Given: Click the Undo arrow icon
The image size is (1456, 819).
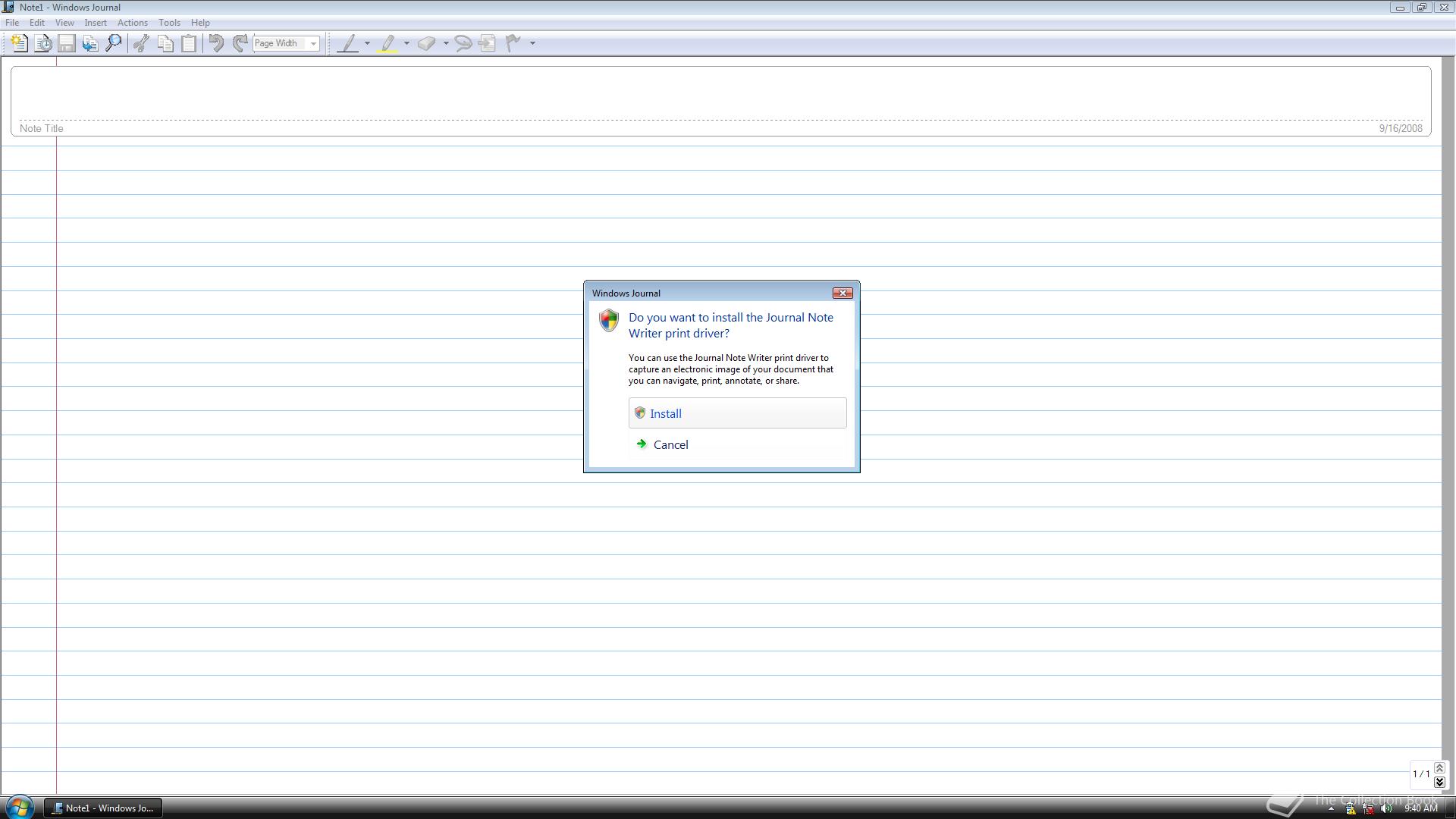Looking at the screenshot, I should coord(216,43).
